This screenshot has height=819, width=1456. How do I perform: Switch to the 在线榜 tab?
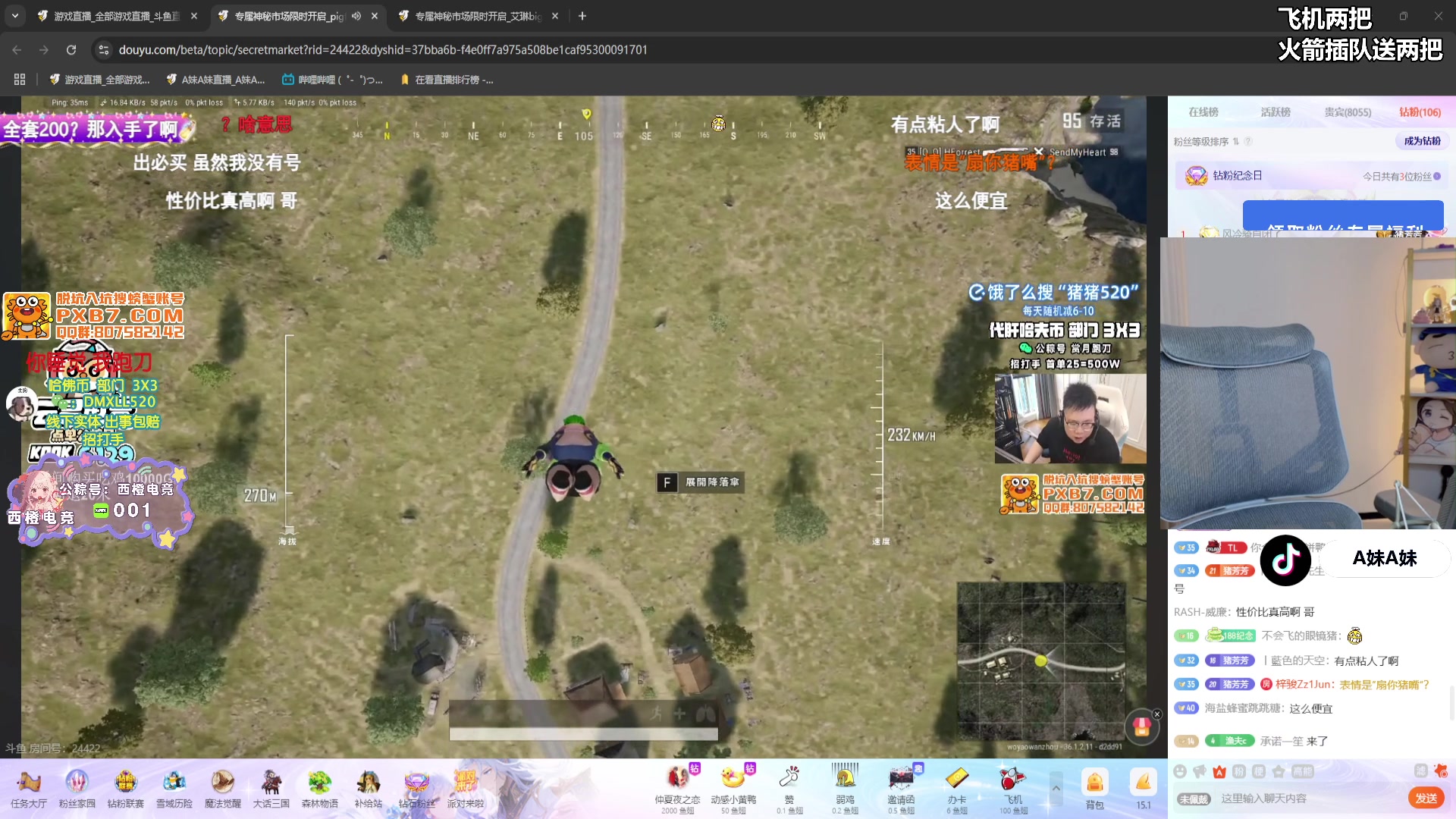(1203, 112)
